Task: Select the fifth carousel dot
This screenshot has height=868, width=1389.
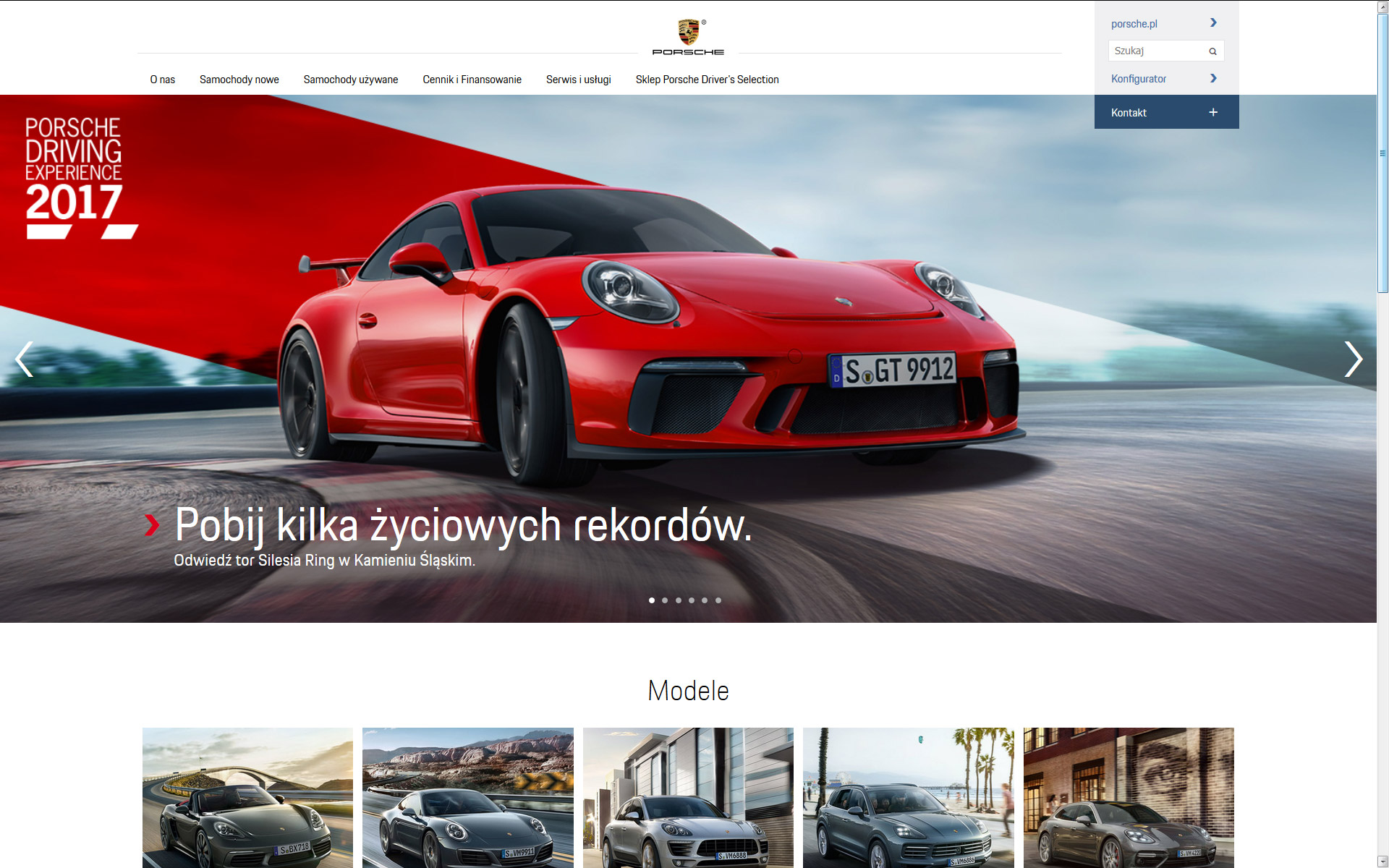Action: 705,600
